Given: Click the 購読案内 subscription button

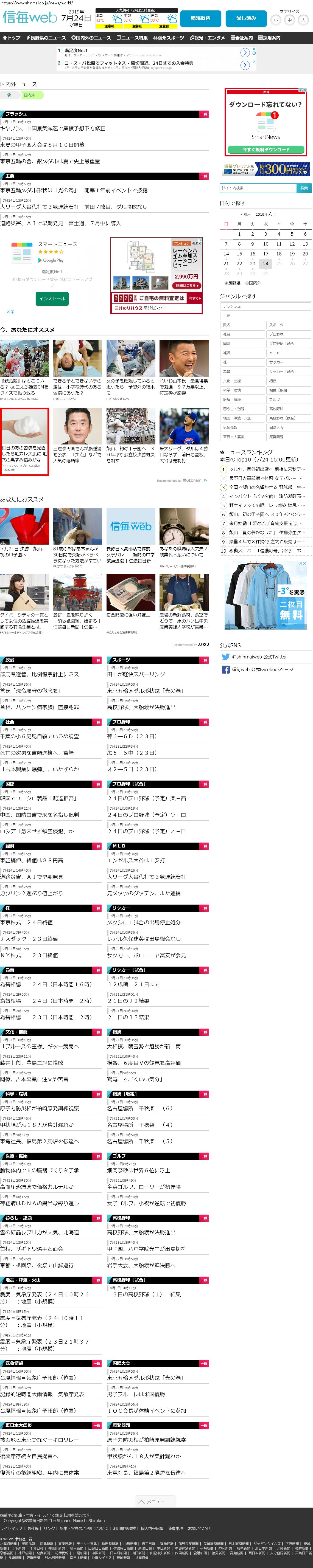Looking at the screenshot, I should 200,18.
